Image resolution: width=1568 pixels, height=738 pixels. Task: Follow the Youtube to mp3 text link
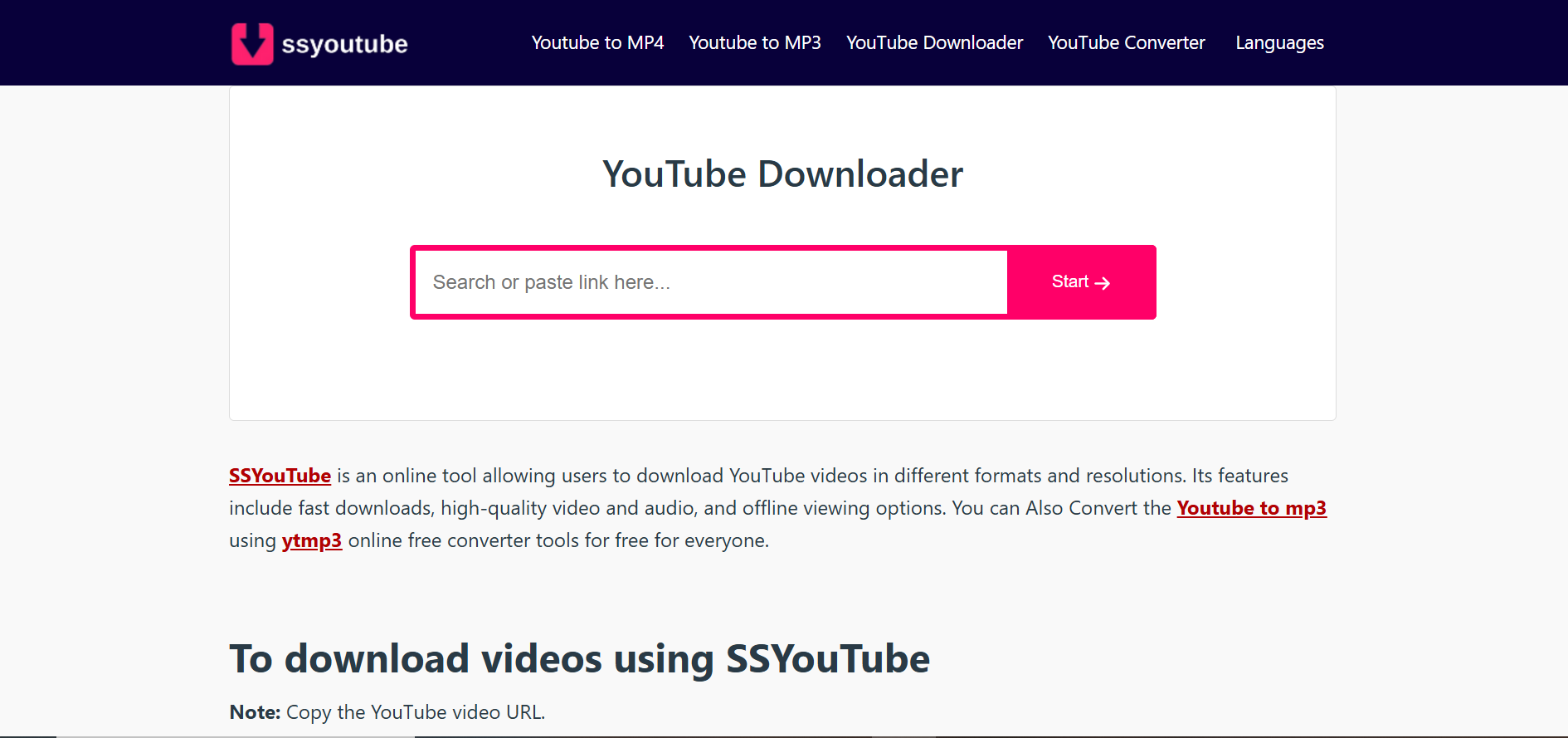click(x=1251, y=508)
